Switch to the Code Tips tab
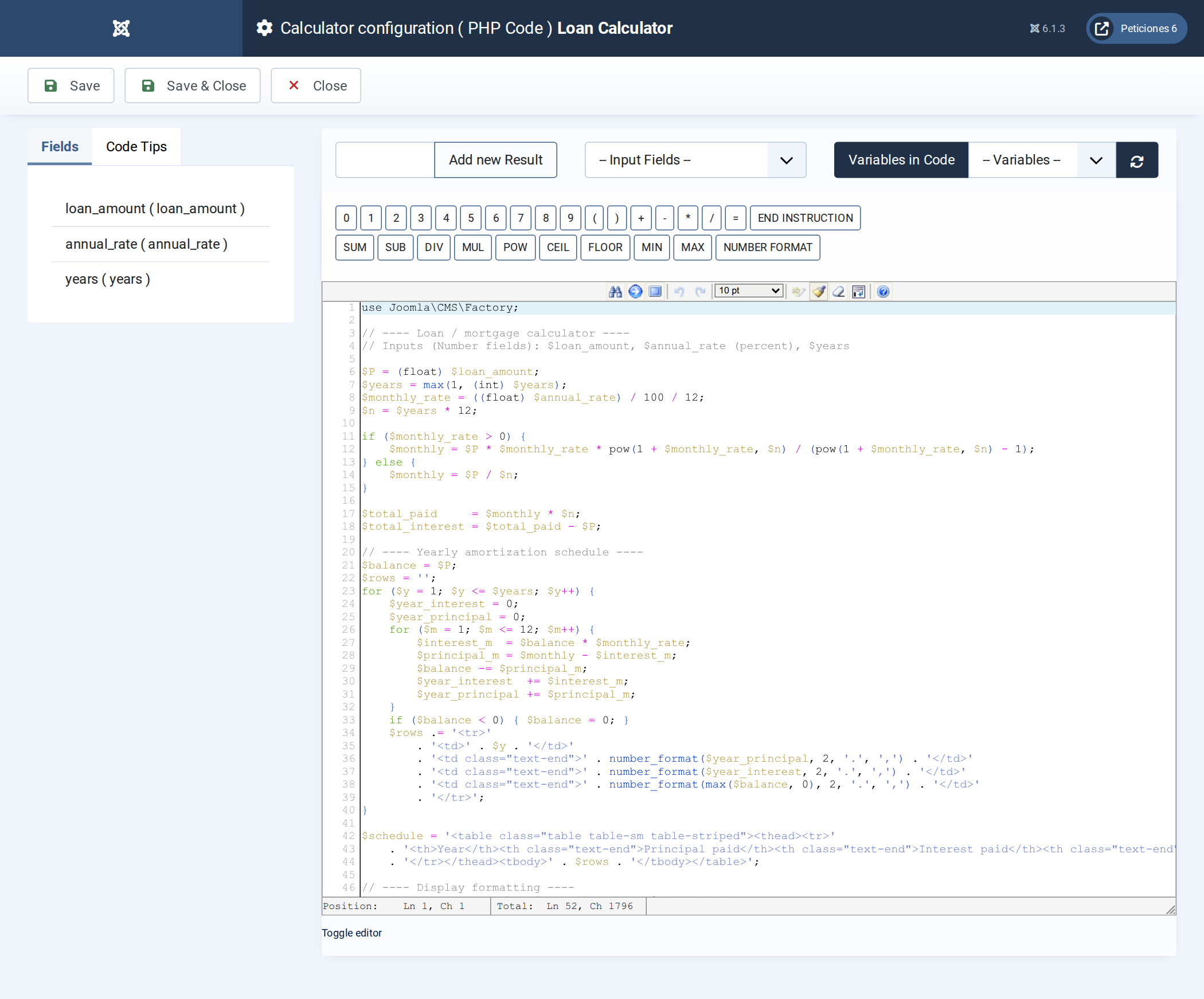 click(136, 147)
